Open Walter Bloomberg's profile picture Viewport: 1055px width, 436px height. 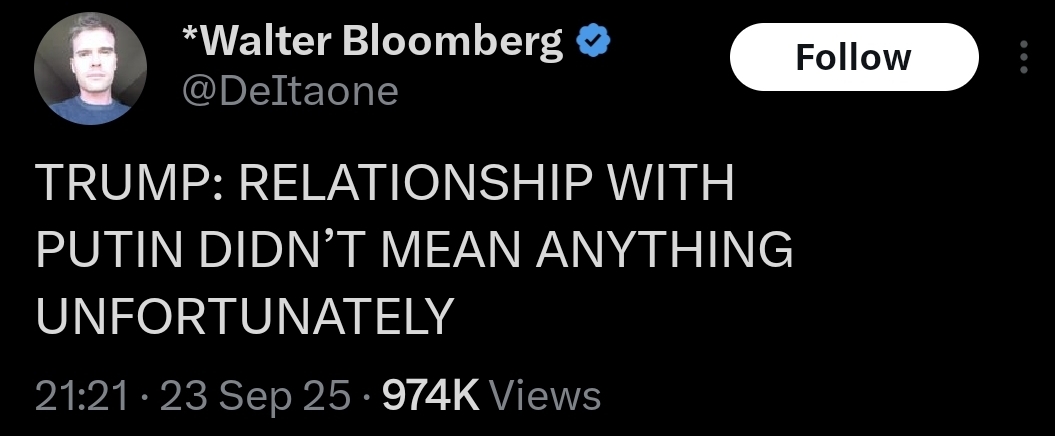click(90, 69)
